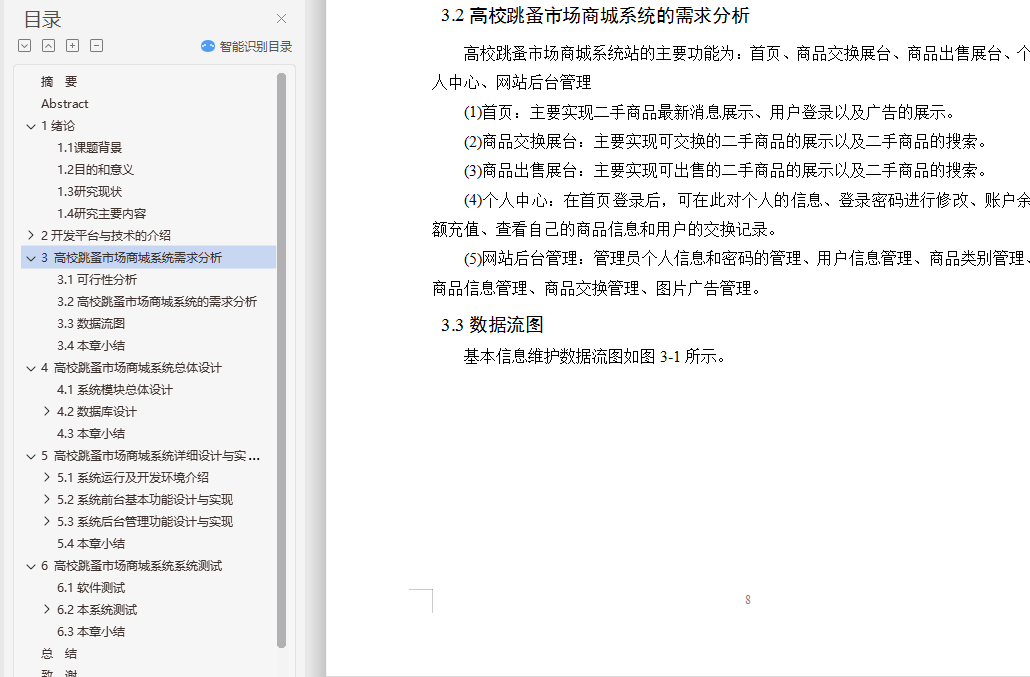Viewport: 1030px width, 677px height.
Task: Click document heading 3.2 高校跳蚤市场商城系统的需求分析
Action: click(x=595, y=16)
